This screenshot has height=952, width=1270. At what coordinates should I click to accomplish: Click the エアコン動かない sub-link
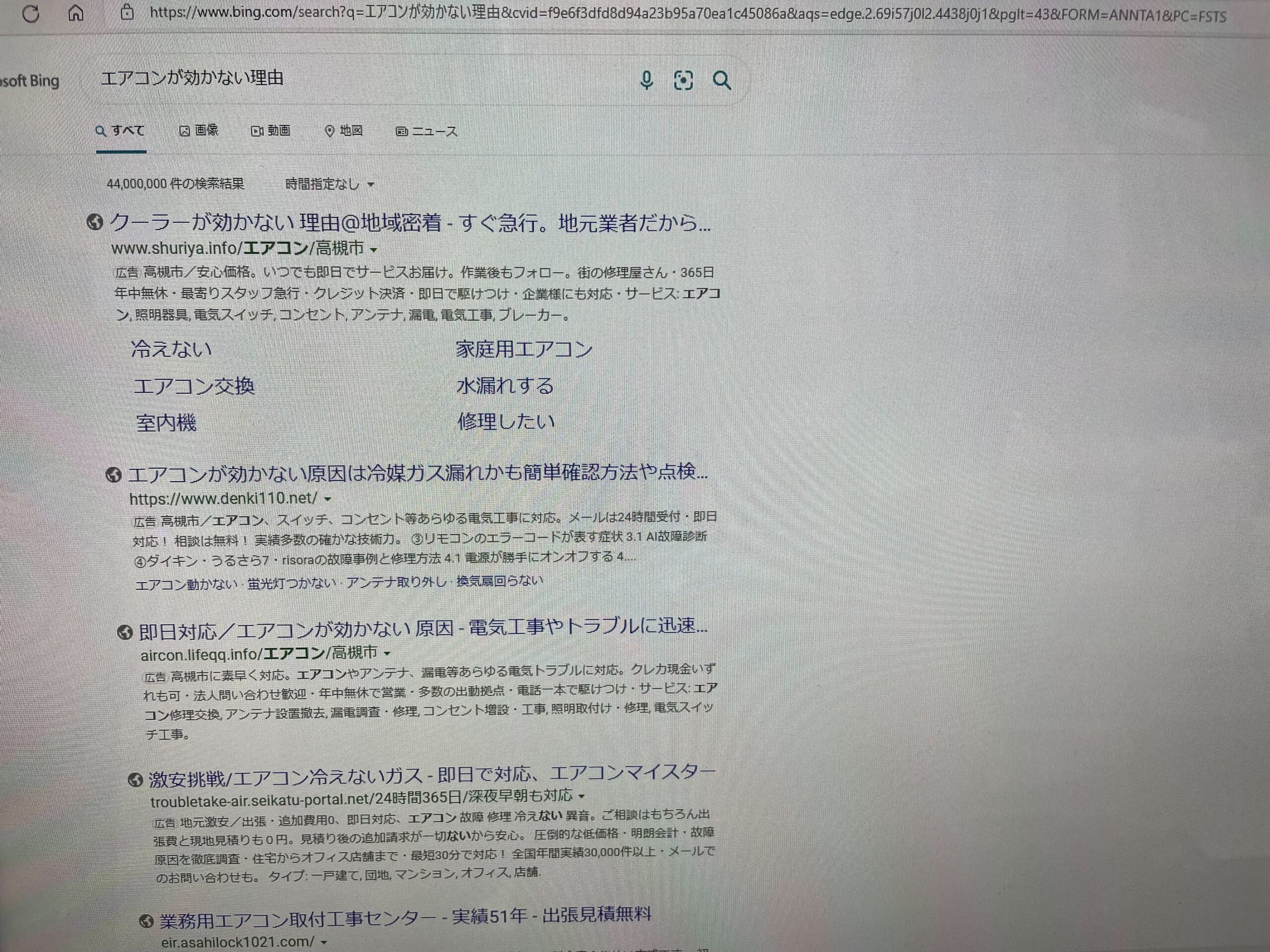186,585
